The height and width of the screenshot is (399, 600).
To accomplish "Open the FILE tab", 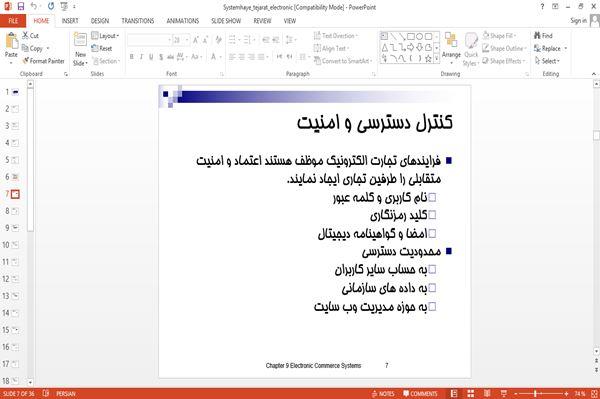I will pos(13,21).
